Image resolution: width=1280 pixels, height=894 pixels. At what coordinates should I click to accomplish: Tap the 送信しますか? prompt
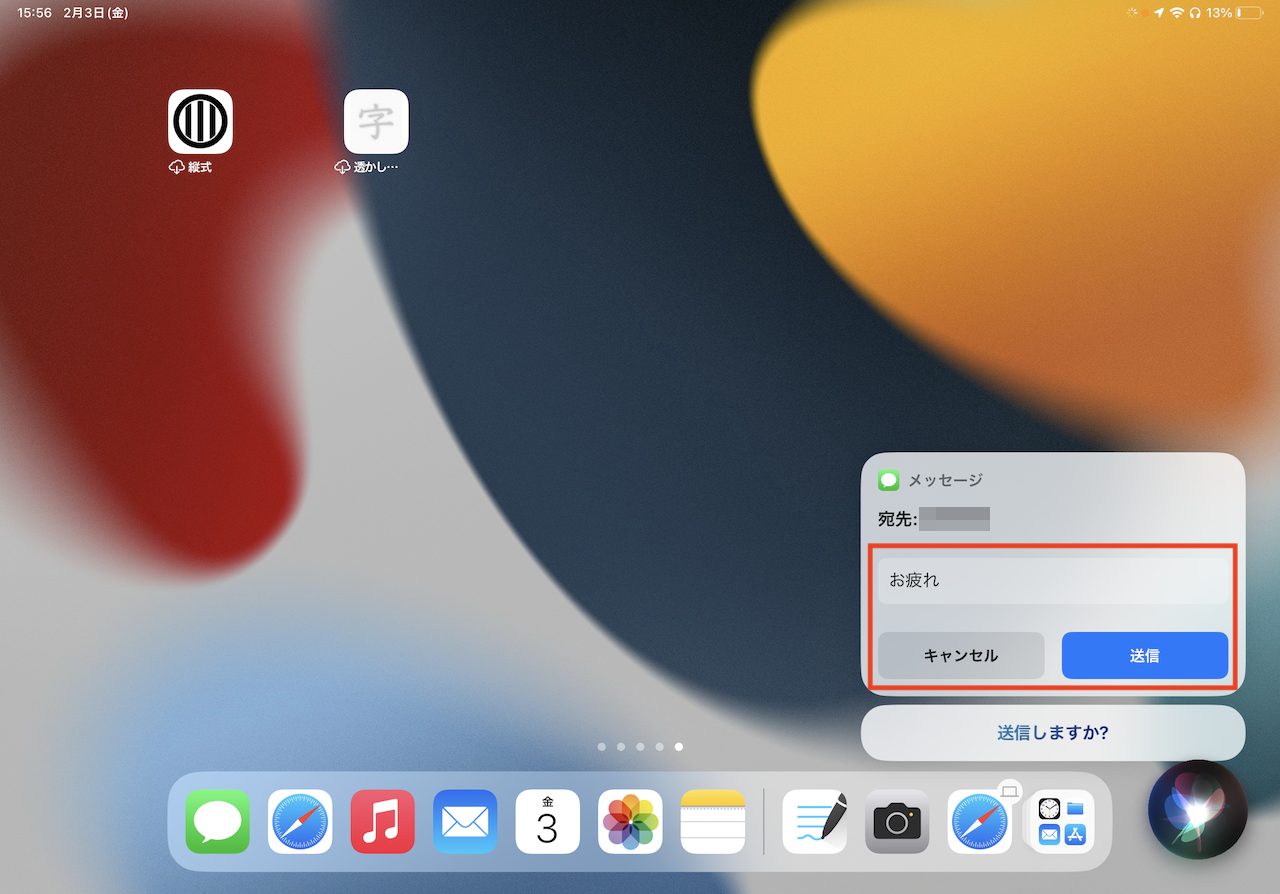tap(1053, 733)
